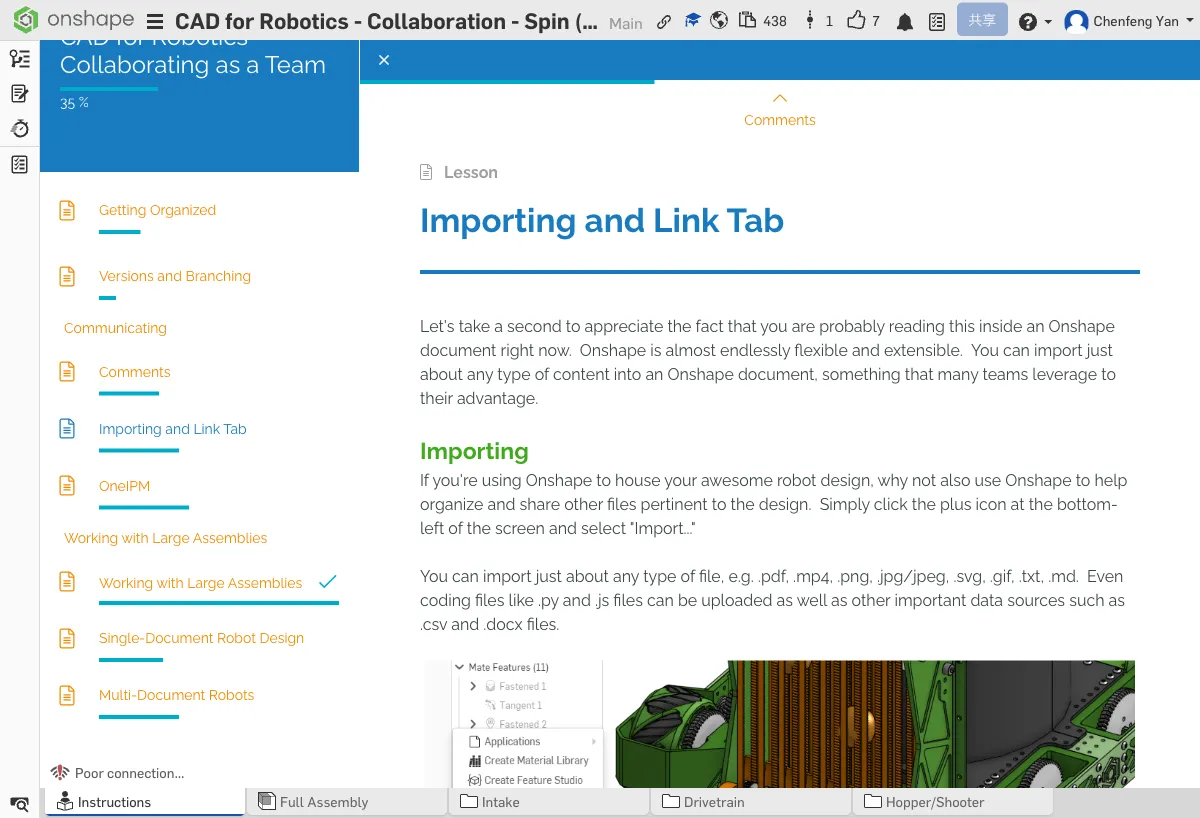Toggle the versions and history panel

[19, 59]
